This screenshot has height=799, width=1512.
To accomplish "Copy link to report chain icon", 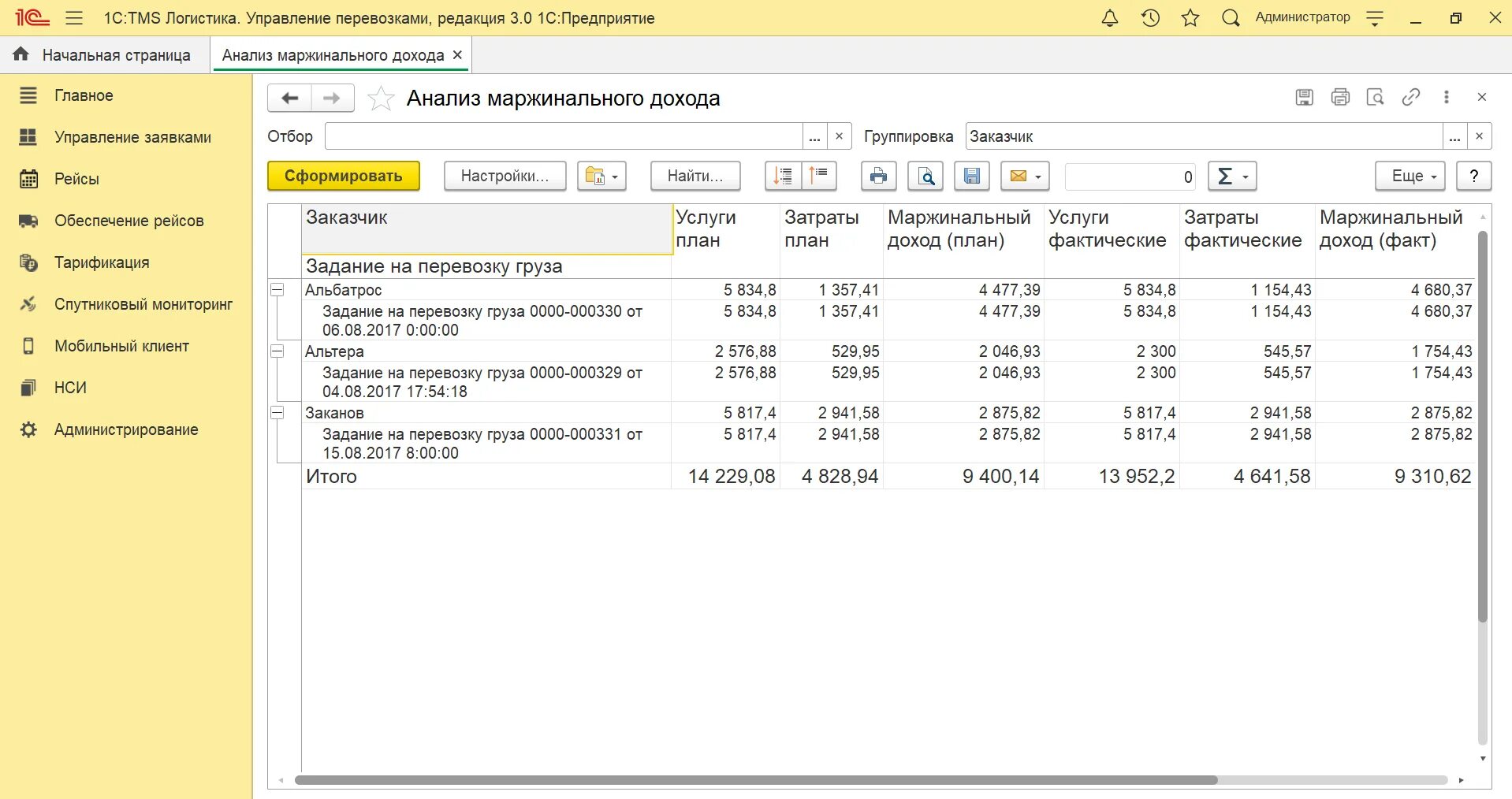I will point(1410,97).
